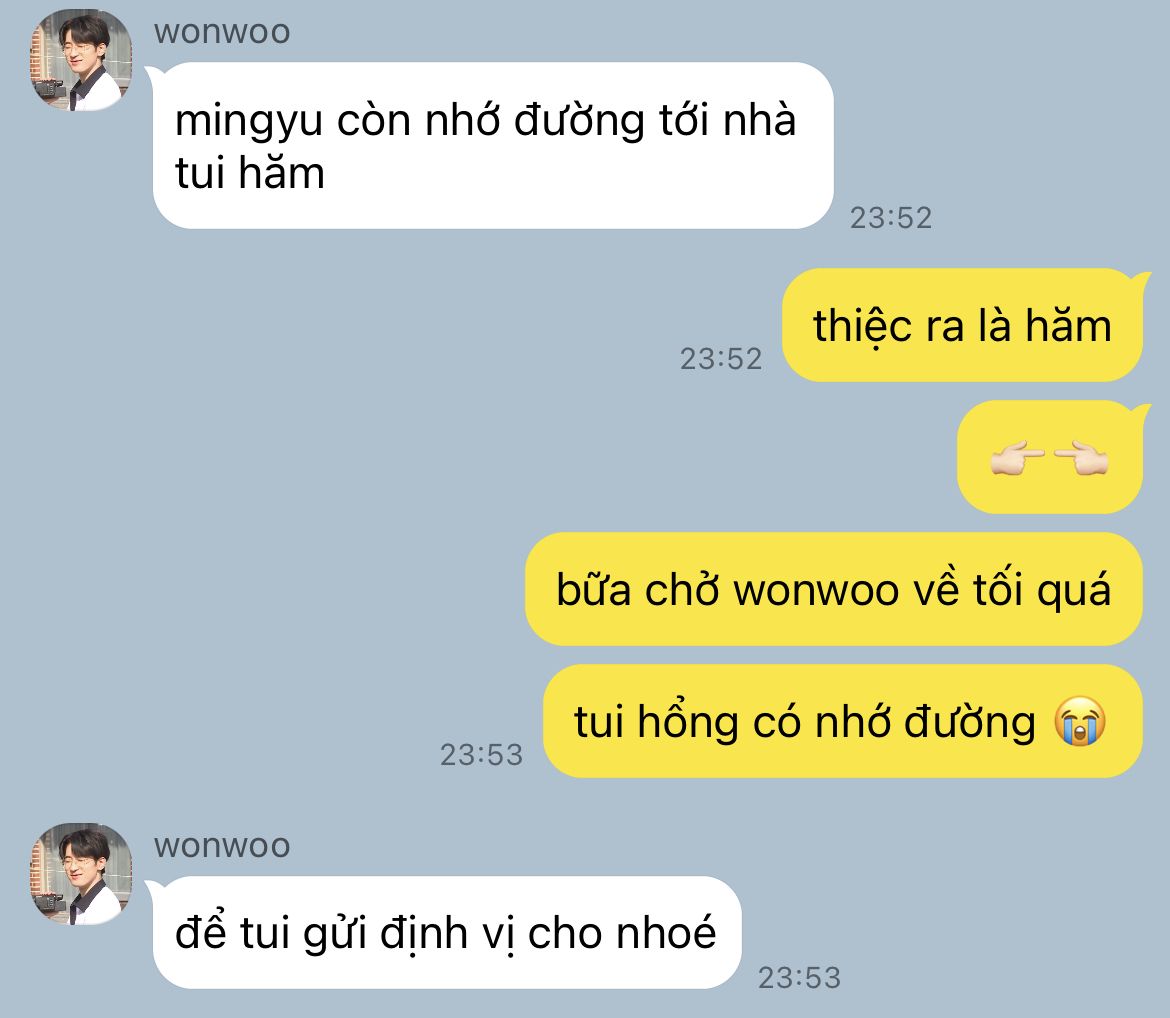Tap the 23:52 timestamp beside the yellow bubble

click(721, 359)
